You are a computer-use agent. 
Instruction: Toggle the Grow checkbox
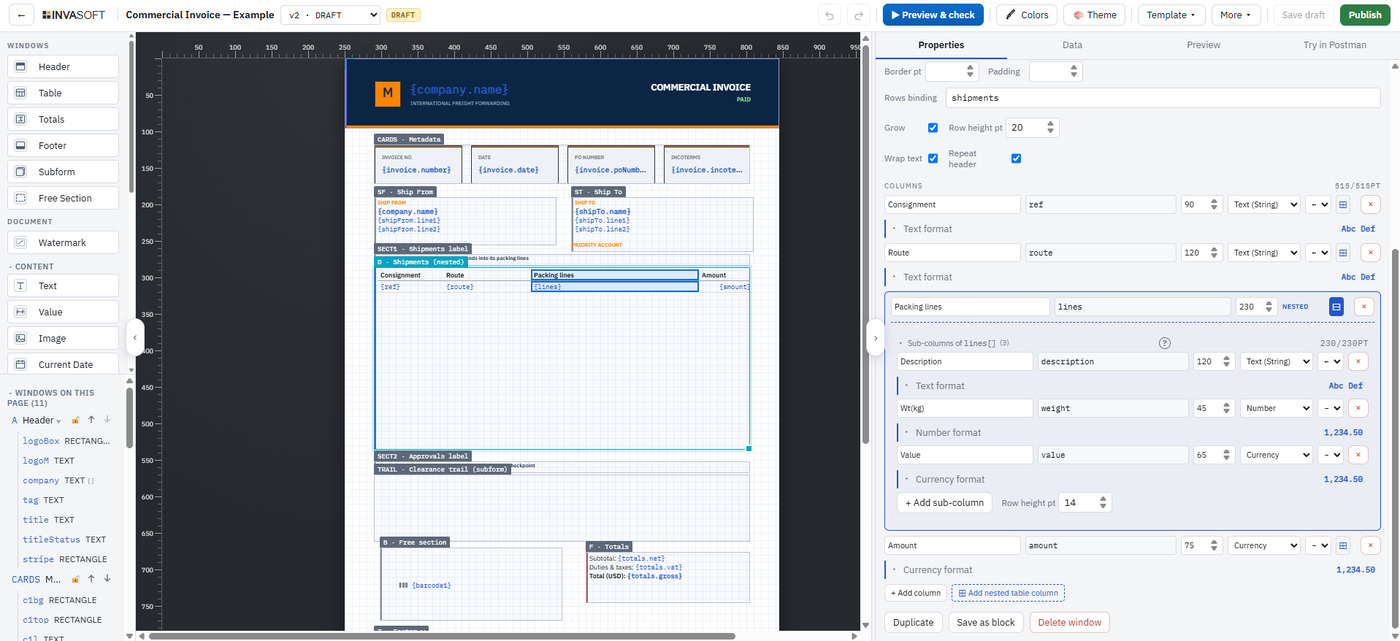tap(933, 128)
